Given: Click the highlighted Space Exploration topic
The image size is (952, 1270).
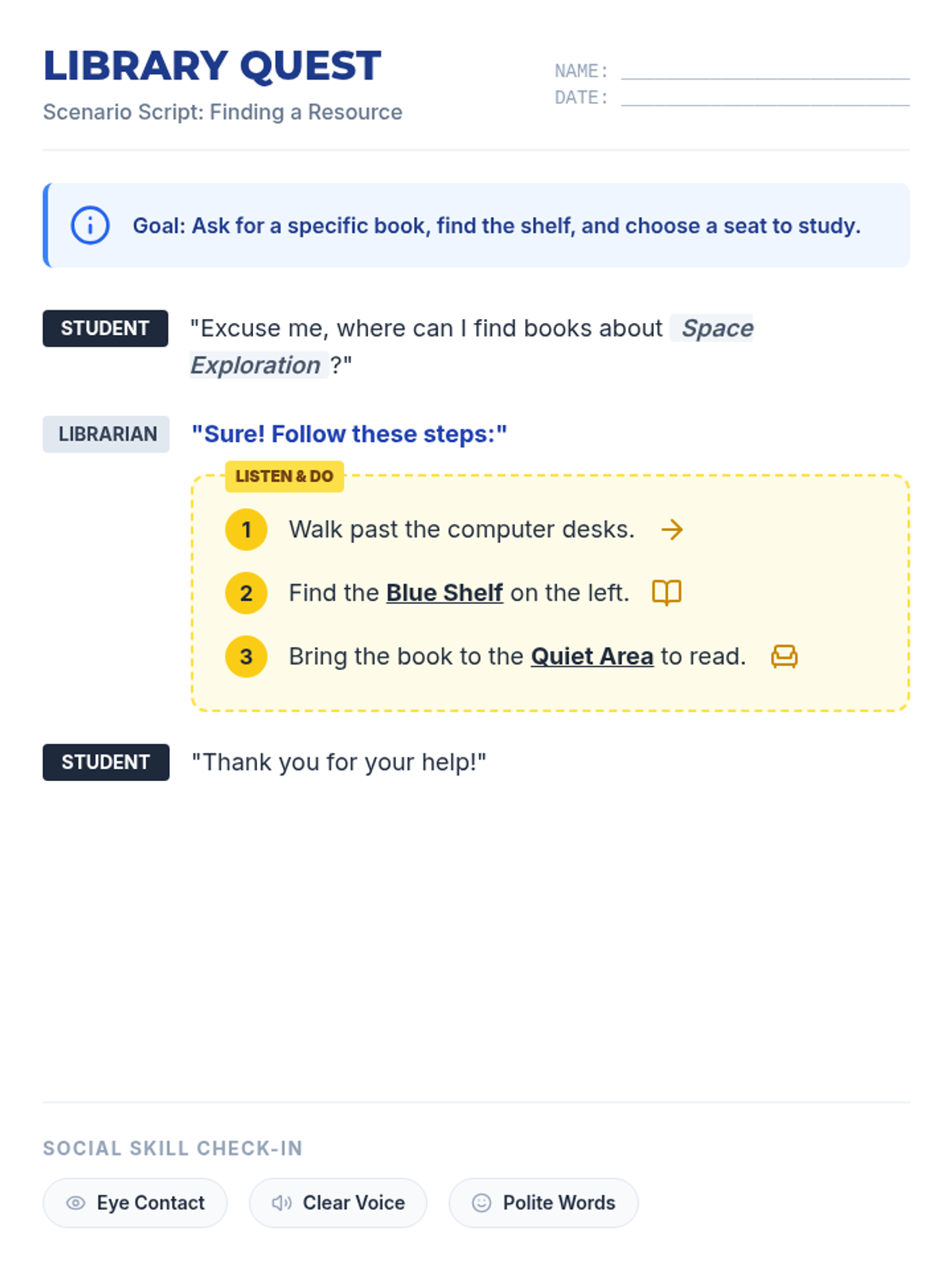Looking at the screenshot, I should click(716, 329).
